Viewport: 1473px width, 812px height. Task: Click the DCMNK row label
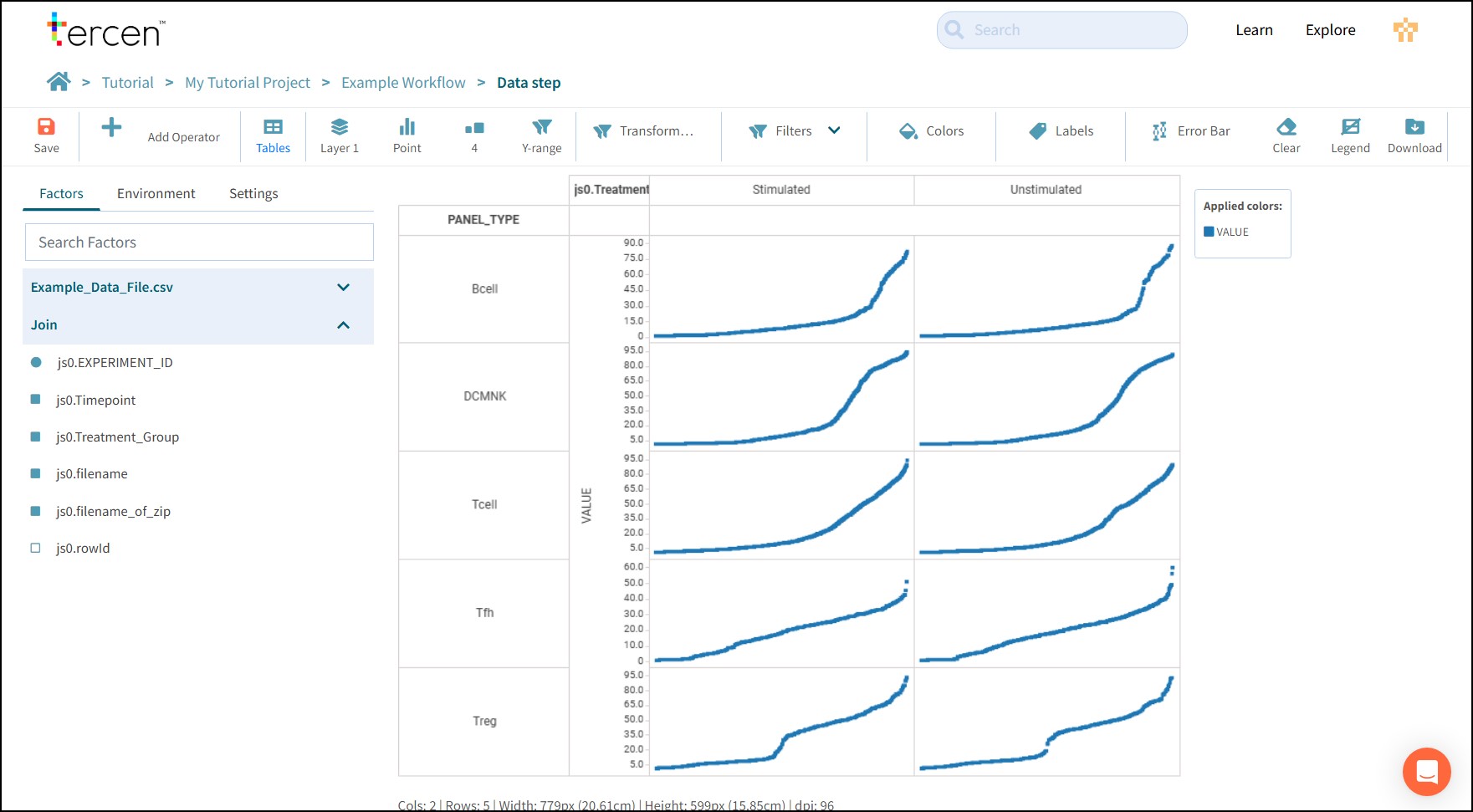tap(485, 396)
